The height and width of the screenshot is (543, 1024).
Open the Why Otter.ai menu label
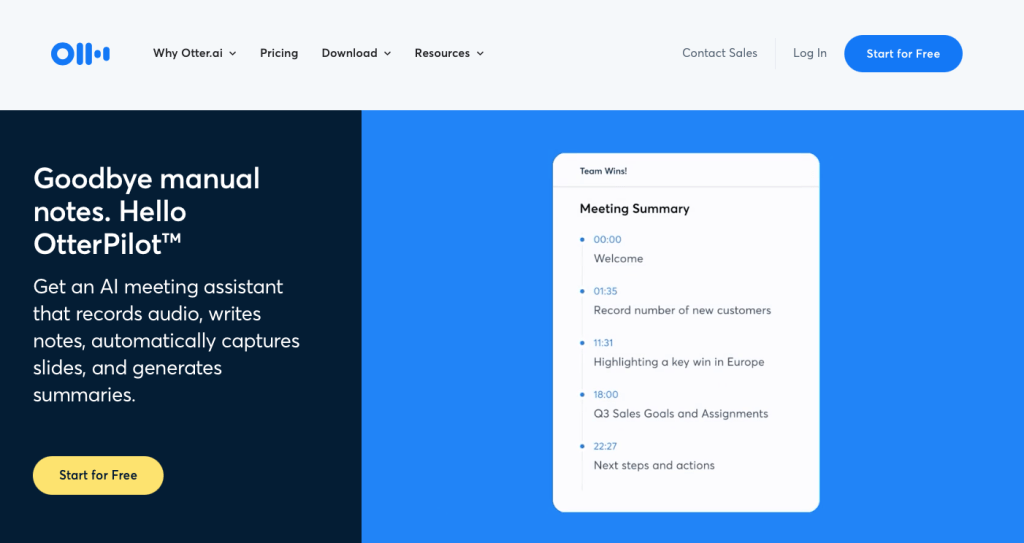[x=188, y=53]
